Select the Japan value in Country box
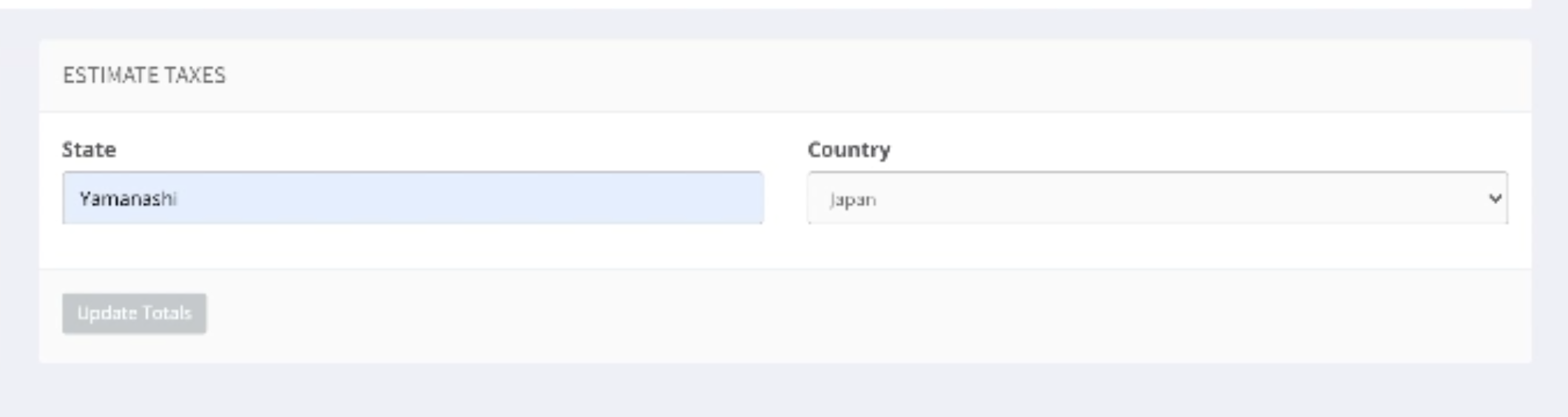 click(x=853, y=200)
